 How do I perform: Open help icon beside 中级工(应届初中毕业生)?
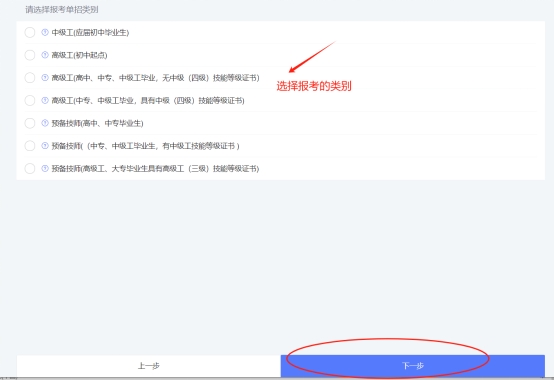click(45, 32)
